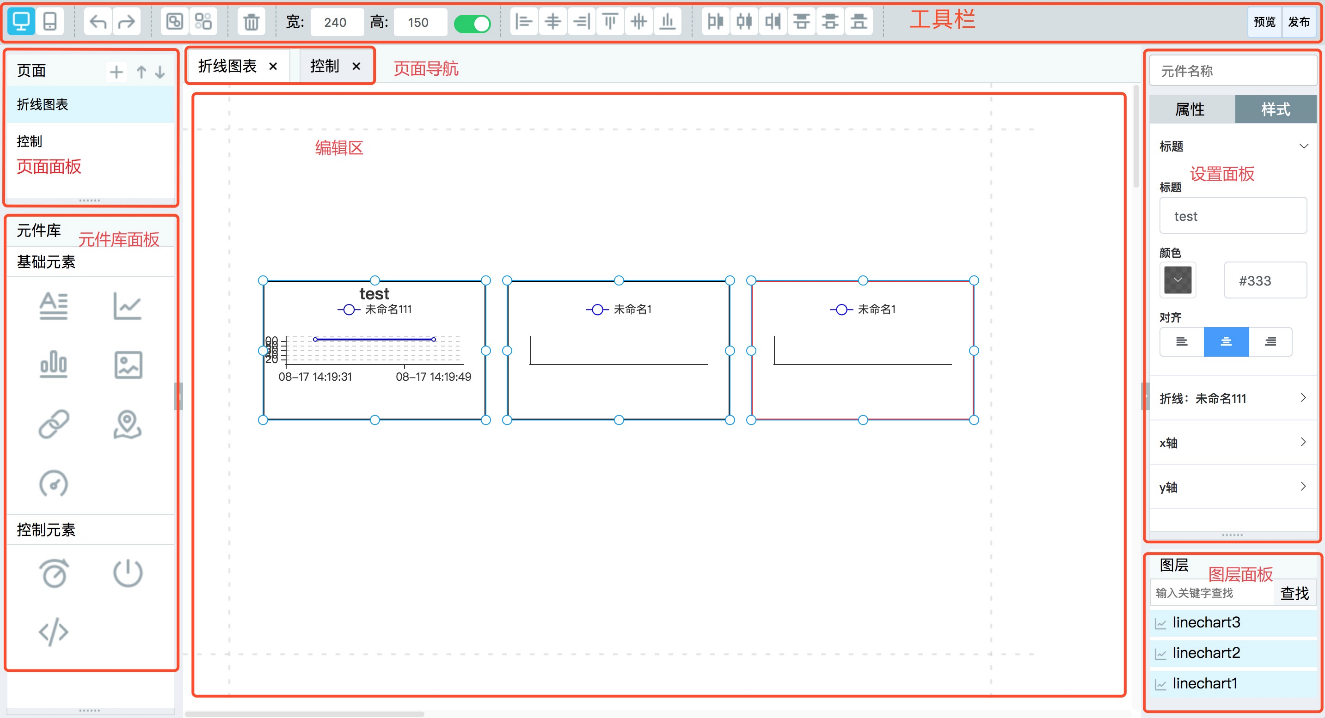Collapse the 标题 section chevron
This screenshot has width=1325, height=718.
[1303, 146]
